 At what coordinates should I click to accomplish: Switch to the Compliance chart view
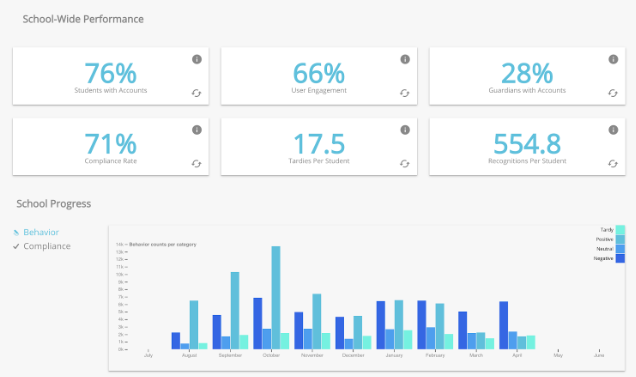point(47,246)
